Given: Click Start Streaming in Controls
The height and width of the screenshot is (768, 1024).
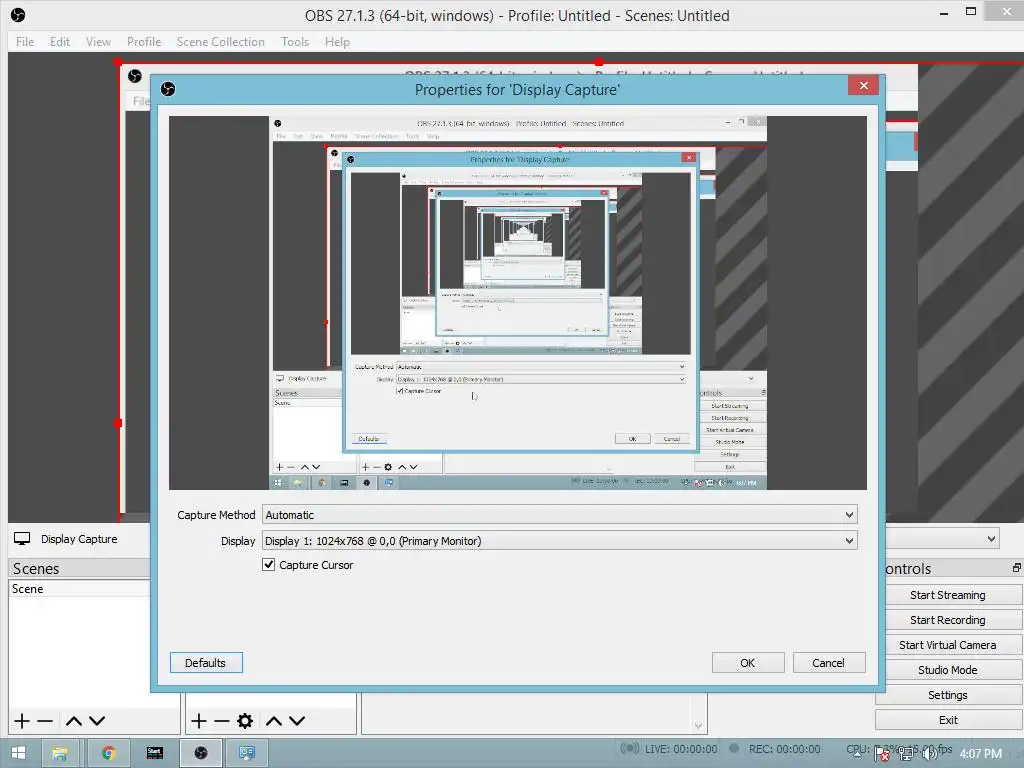Looking at the screenshot, I should (x=948, y=595).
